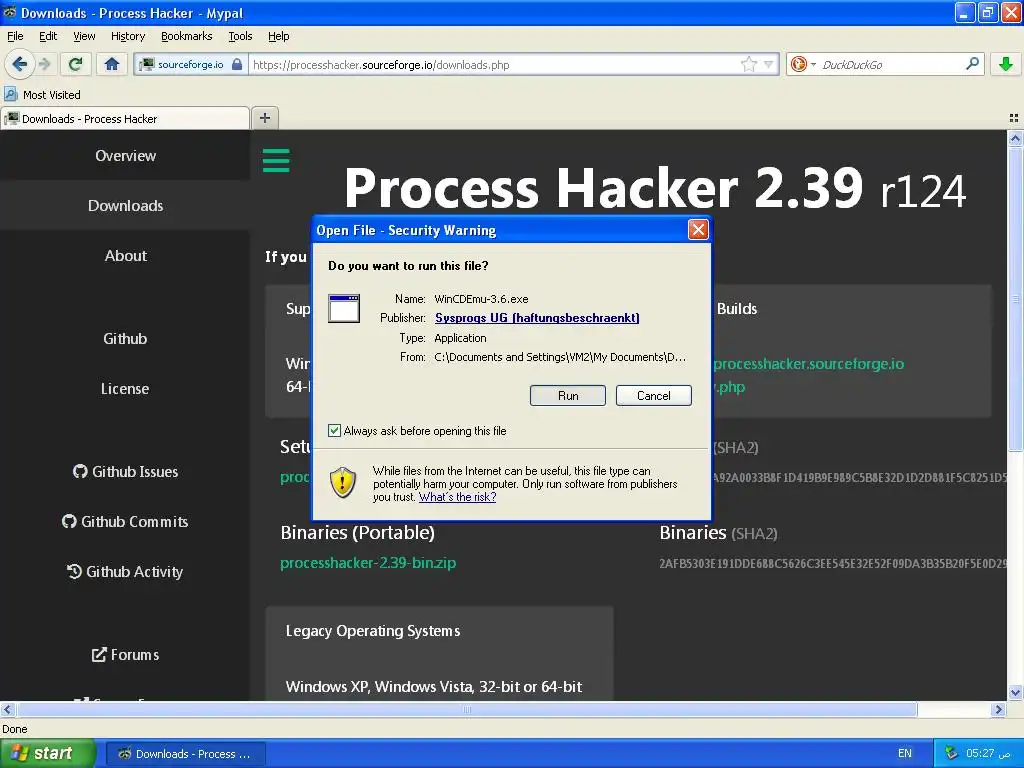Image resolution: width=1024 pixels, height=768 pixels.
Task: Open the URL history dropdown arrow
Action: click(769, 64)
